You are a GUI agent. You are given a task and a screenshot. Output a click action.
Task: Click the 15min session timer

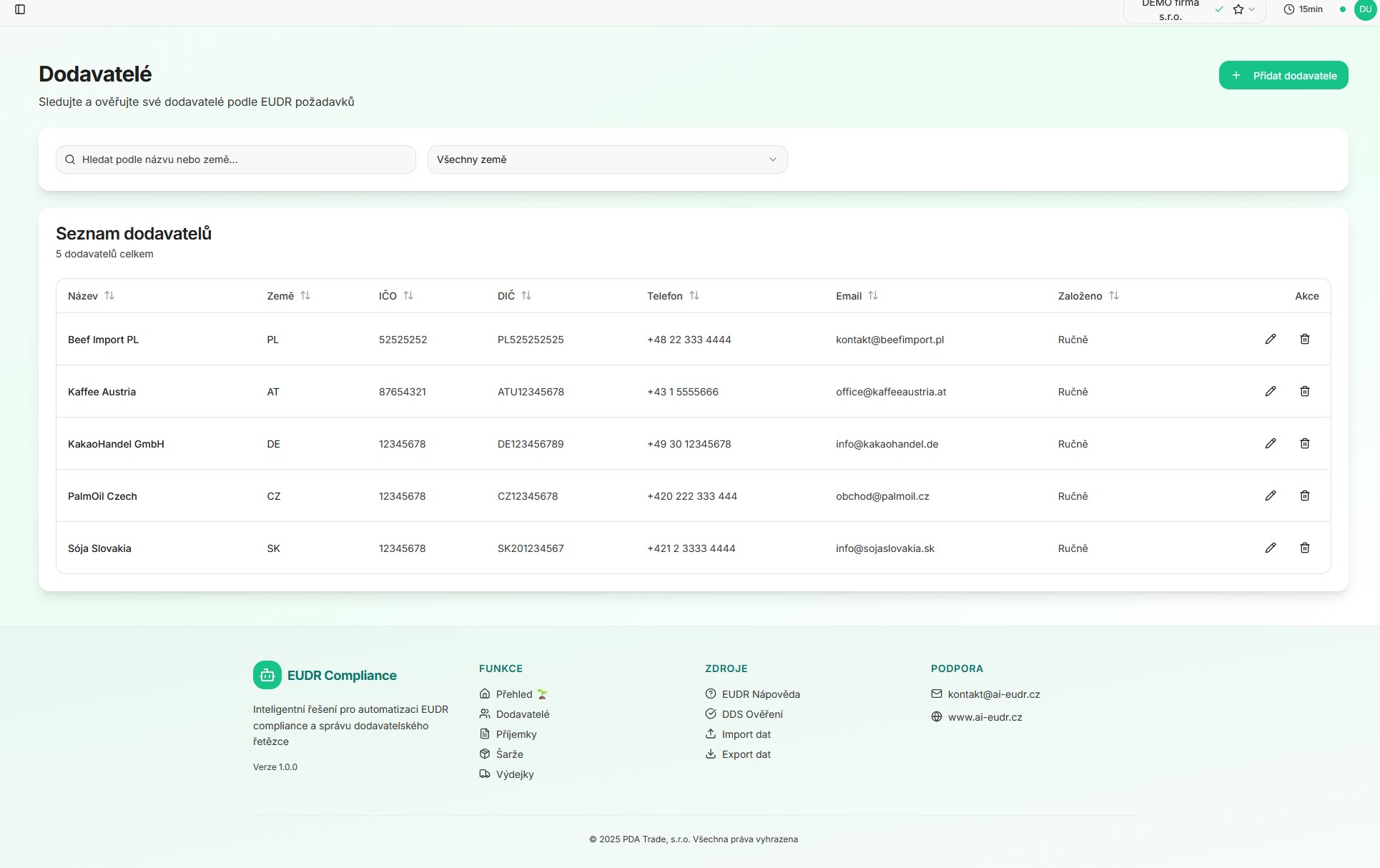point(1302,9)
